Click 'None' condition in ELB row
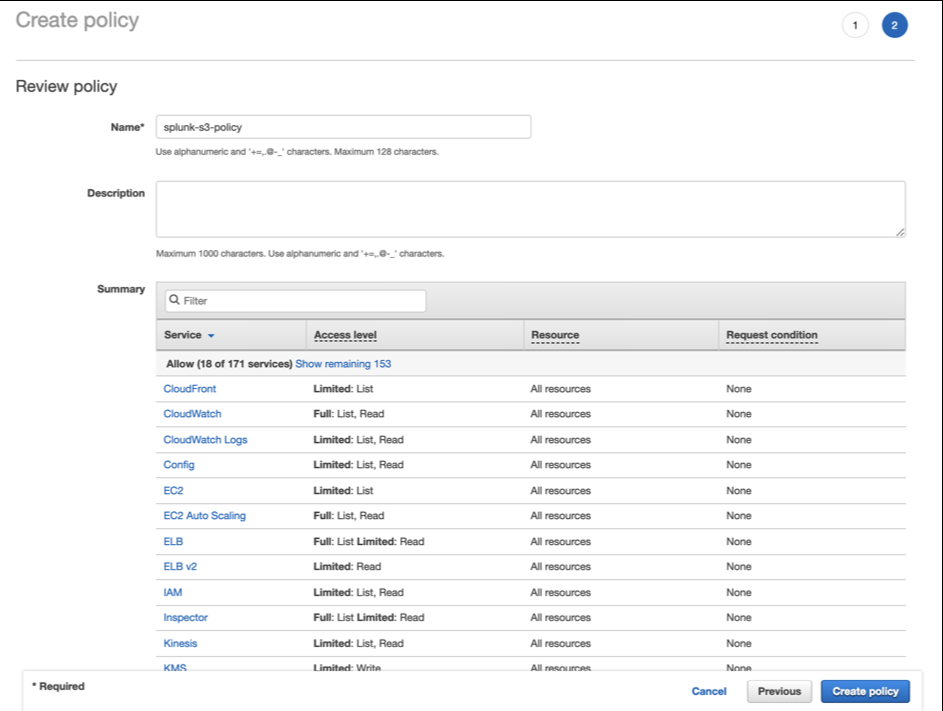 (739, 541)
